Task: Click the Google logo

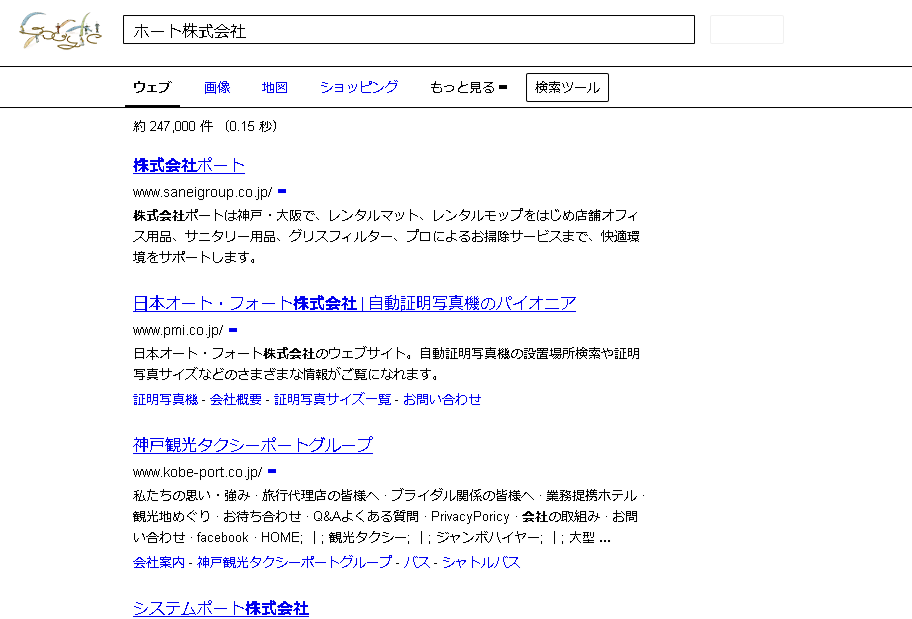Action: (x=60, y=30)
